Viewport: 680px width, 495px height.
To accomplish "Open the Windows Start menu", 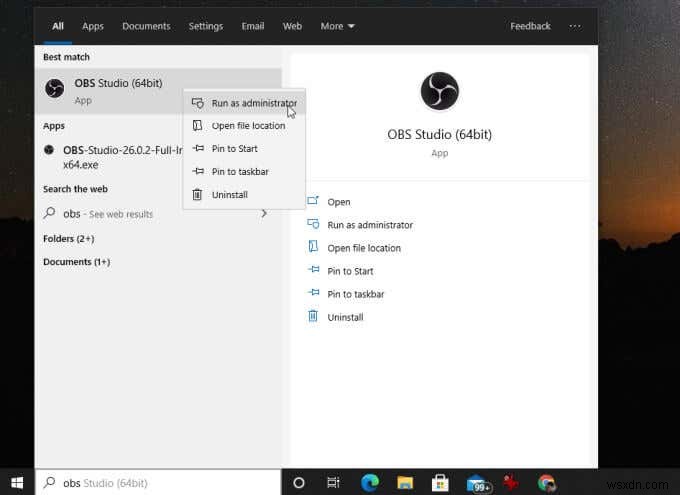I will (x=17, y=482).
